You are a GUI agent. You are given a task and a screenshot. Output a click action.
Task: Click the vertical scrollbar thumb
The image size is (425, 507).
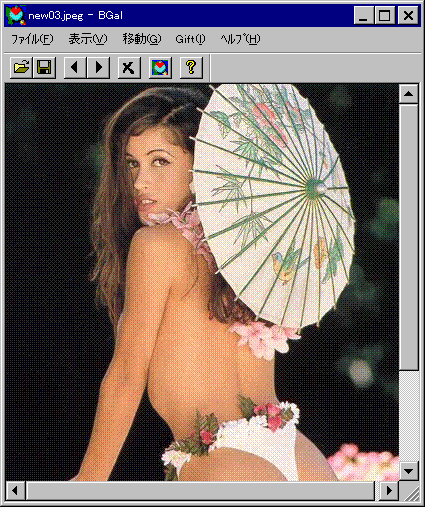409,237
